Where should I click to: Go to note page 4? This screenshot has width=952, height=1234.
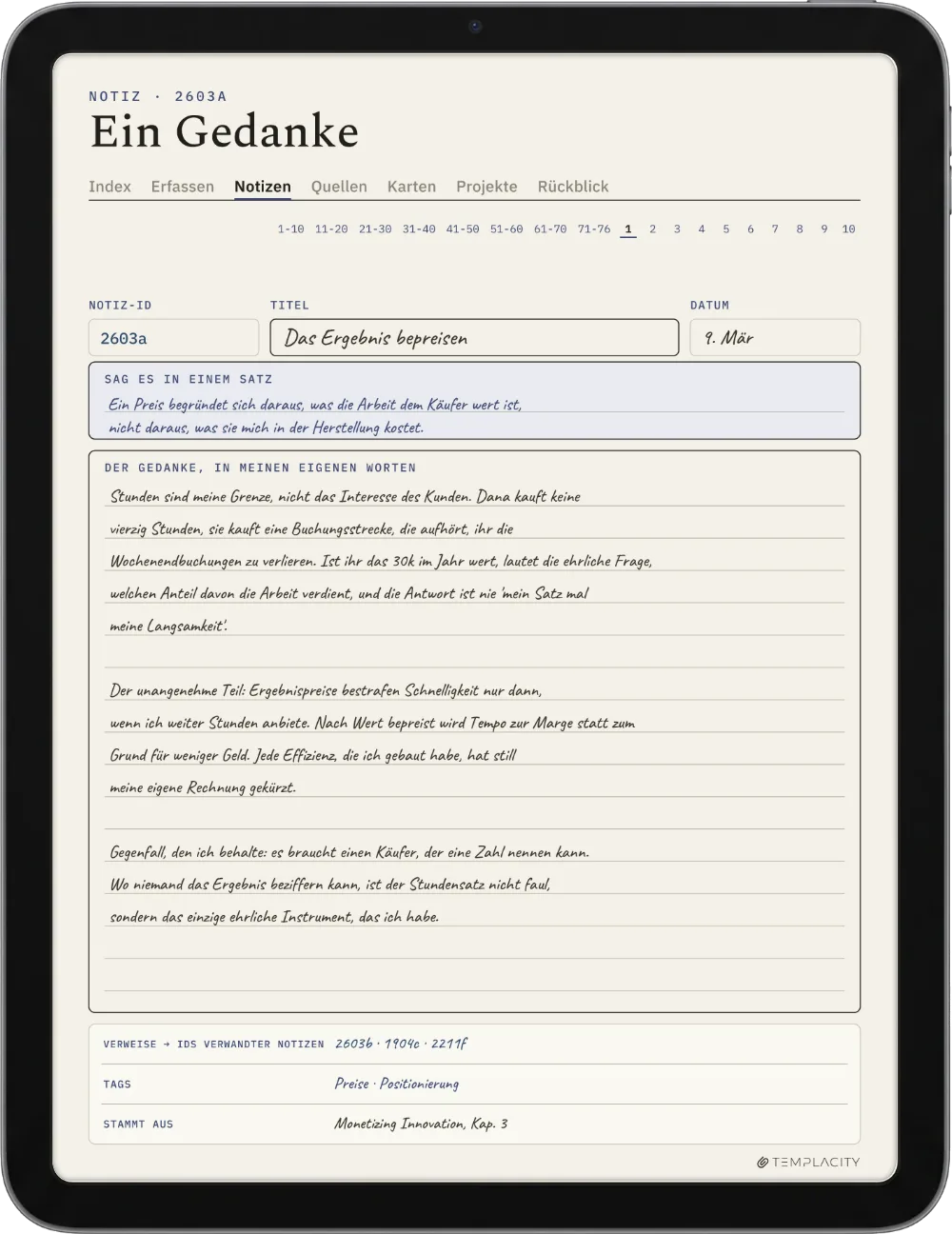click(x=702, y=229)
